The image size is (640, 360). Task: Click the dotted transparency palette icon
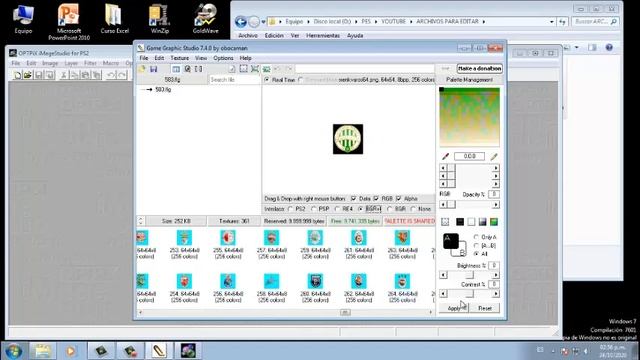[x=445, y=222]
